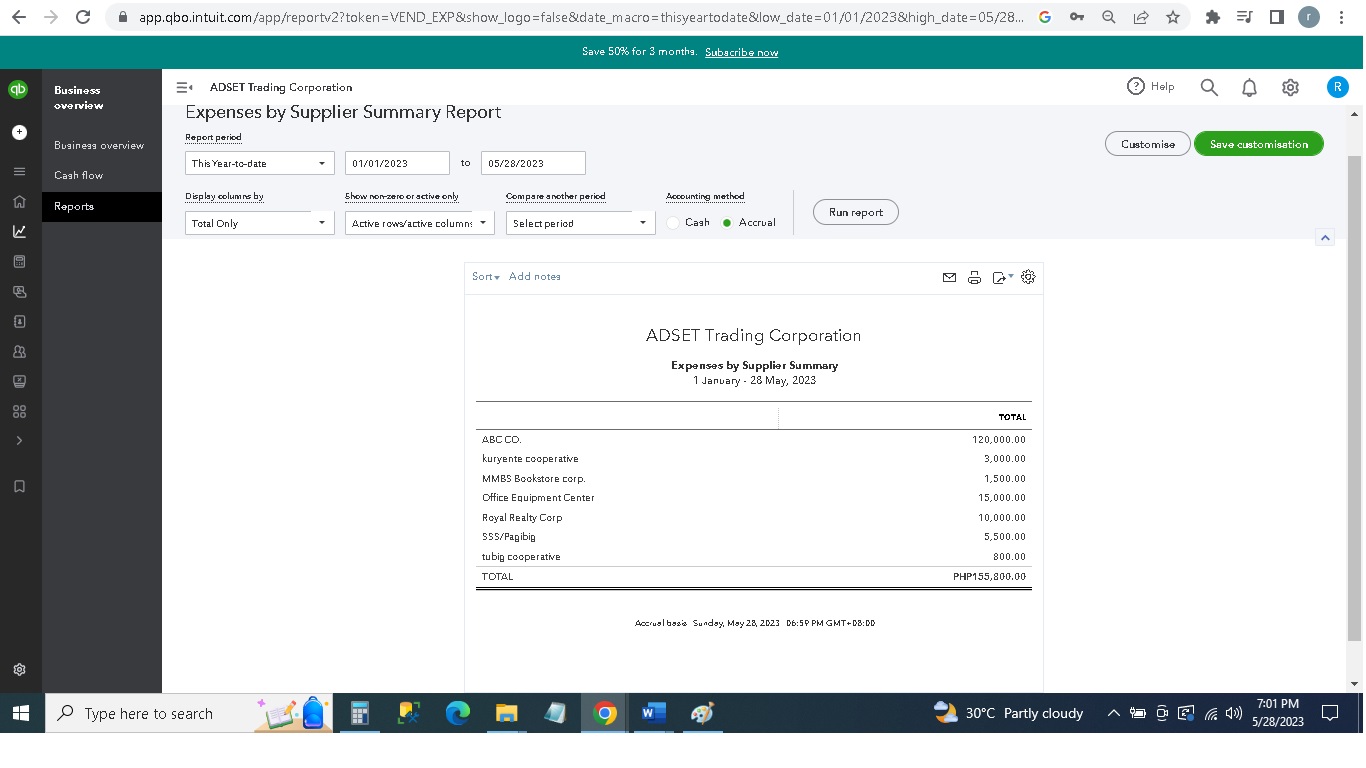Screen dimensions: 1366x768
Task: Click the home icon in left rail
Action: point(19,201)
